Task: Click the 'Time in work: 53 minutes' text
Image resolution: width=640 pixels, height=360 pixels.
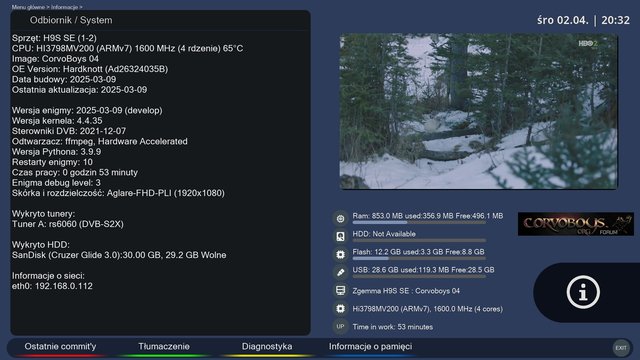Action: coord(393,327)
